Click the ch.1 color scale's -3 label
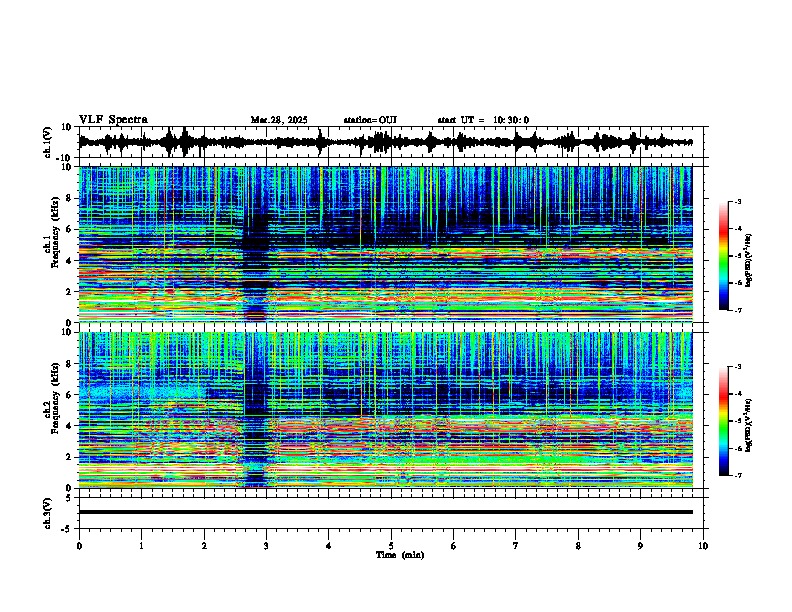This screenshot has height=612, width=792. click(x=738, y=201)
